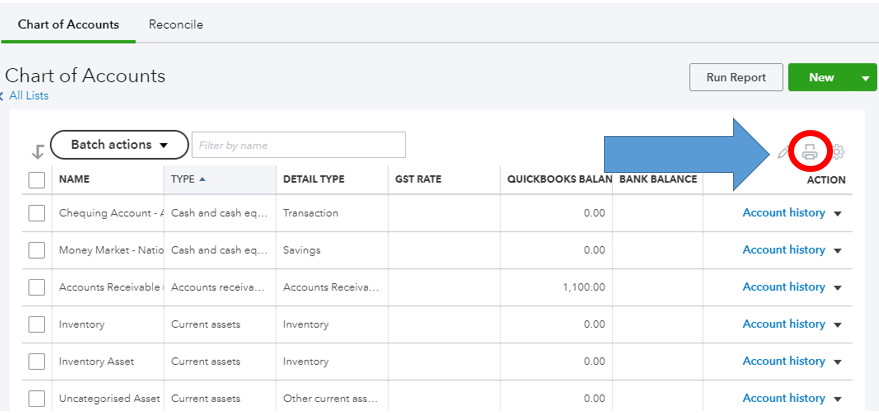Expand the arrow next to the New button
This screenshot has width=879, height=413.
click(x=865, y=78)
